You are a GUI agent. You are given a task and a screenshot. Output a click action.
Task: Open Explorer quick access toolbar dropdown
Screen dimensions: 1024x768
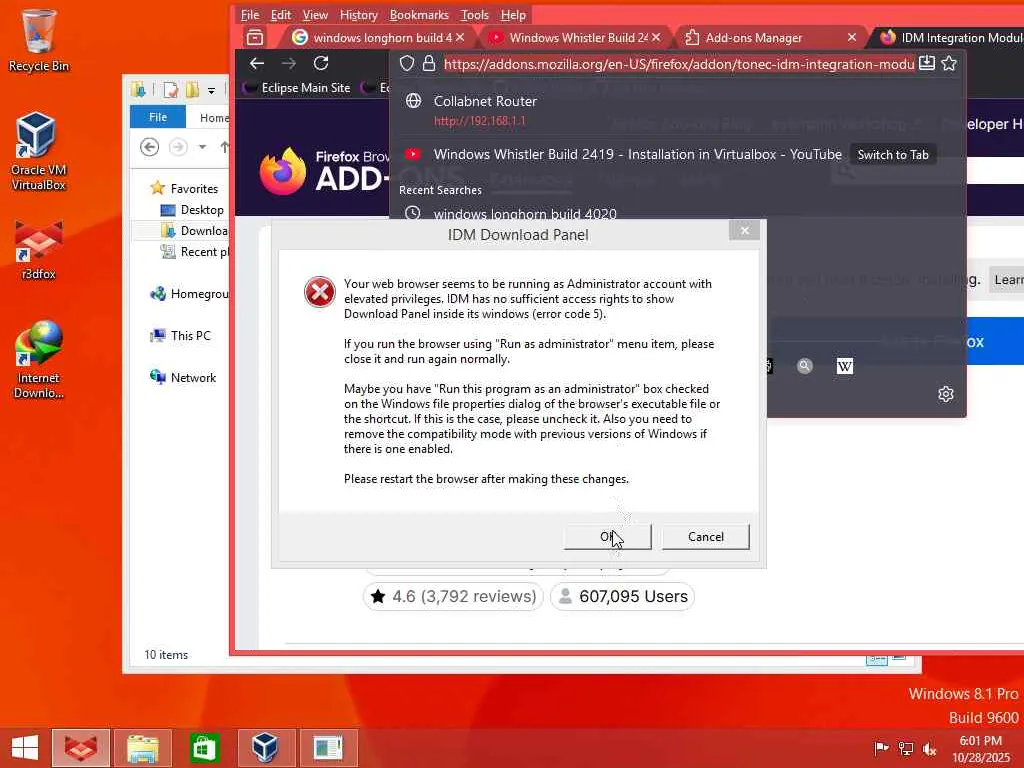coord(211,90)
